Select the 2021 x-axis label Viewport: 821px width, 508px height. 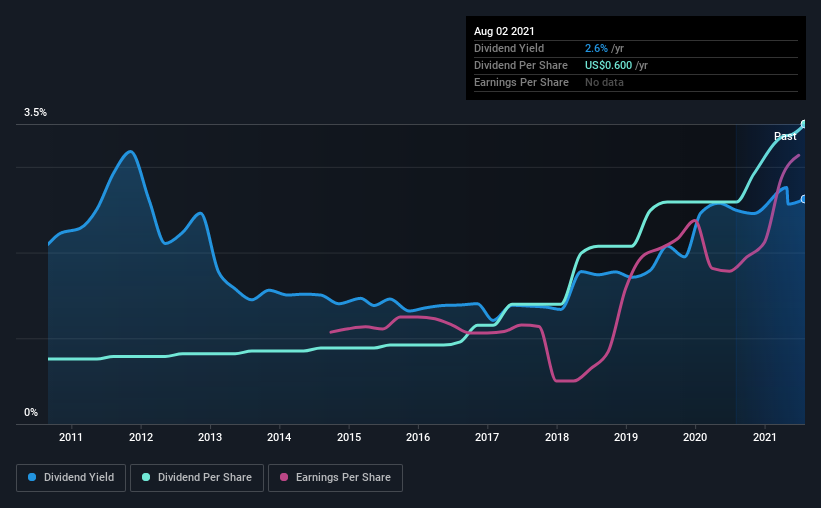764,437
